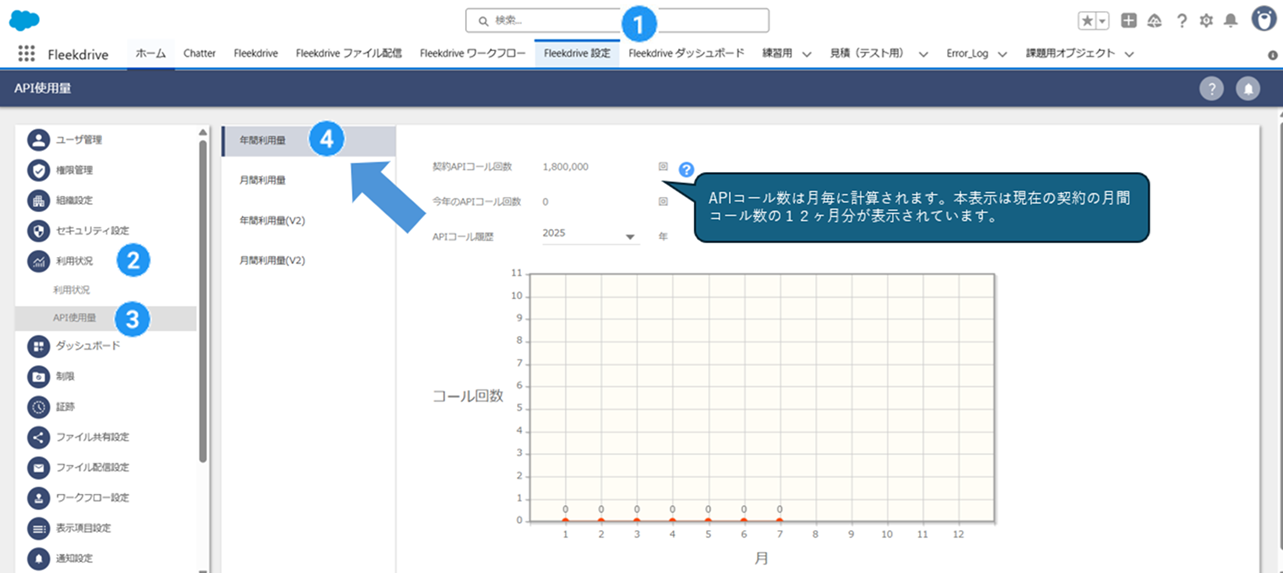Screen dimensions: 1283x573
Task: Switch to ホーム navigation tab
Action: (151, 54)
